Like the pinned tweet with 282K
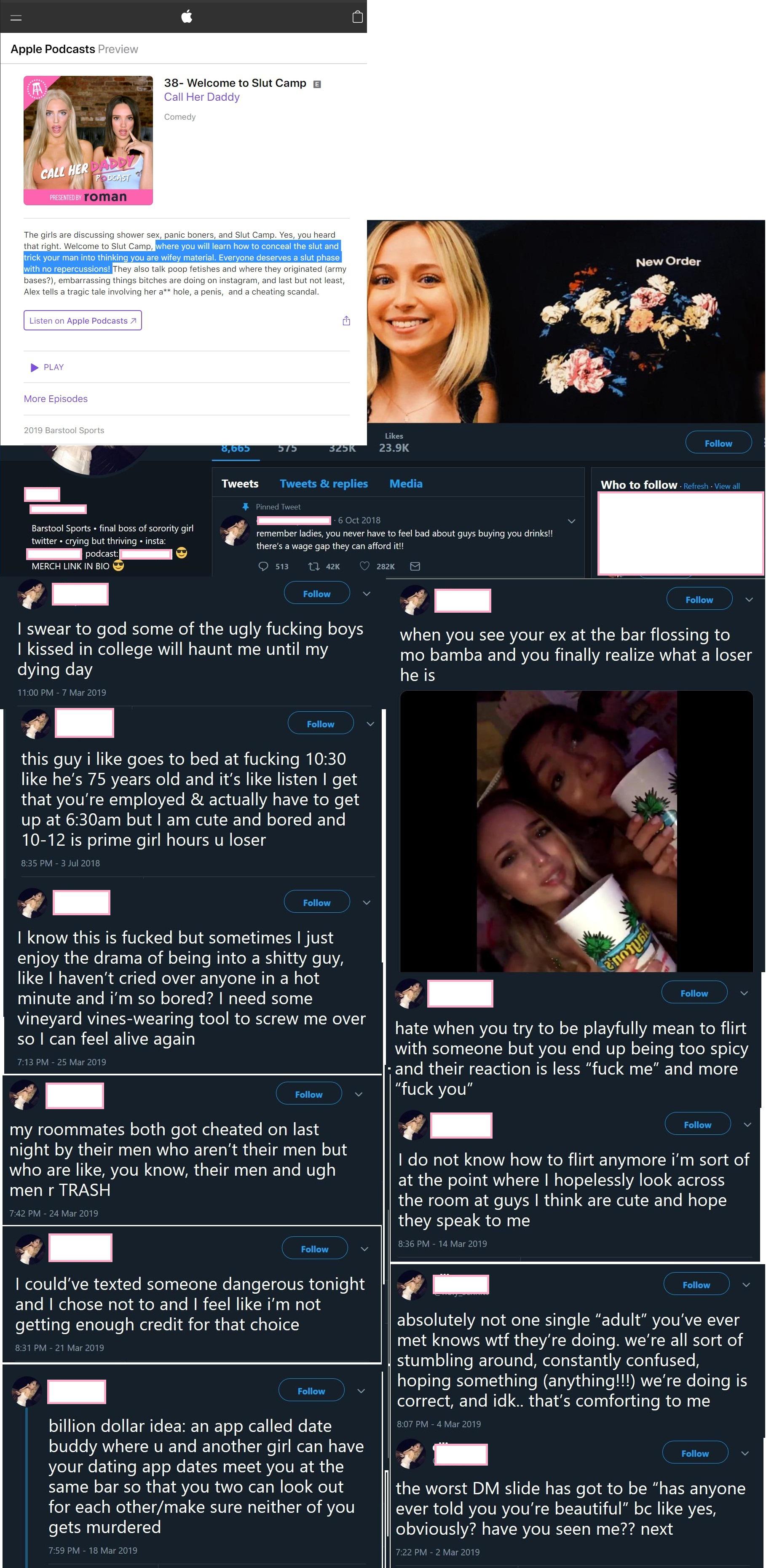This screenshot has width=766, height=1568. click(x=364, y=566)
